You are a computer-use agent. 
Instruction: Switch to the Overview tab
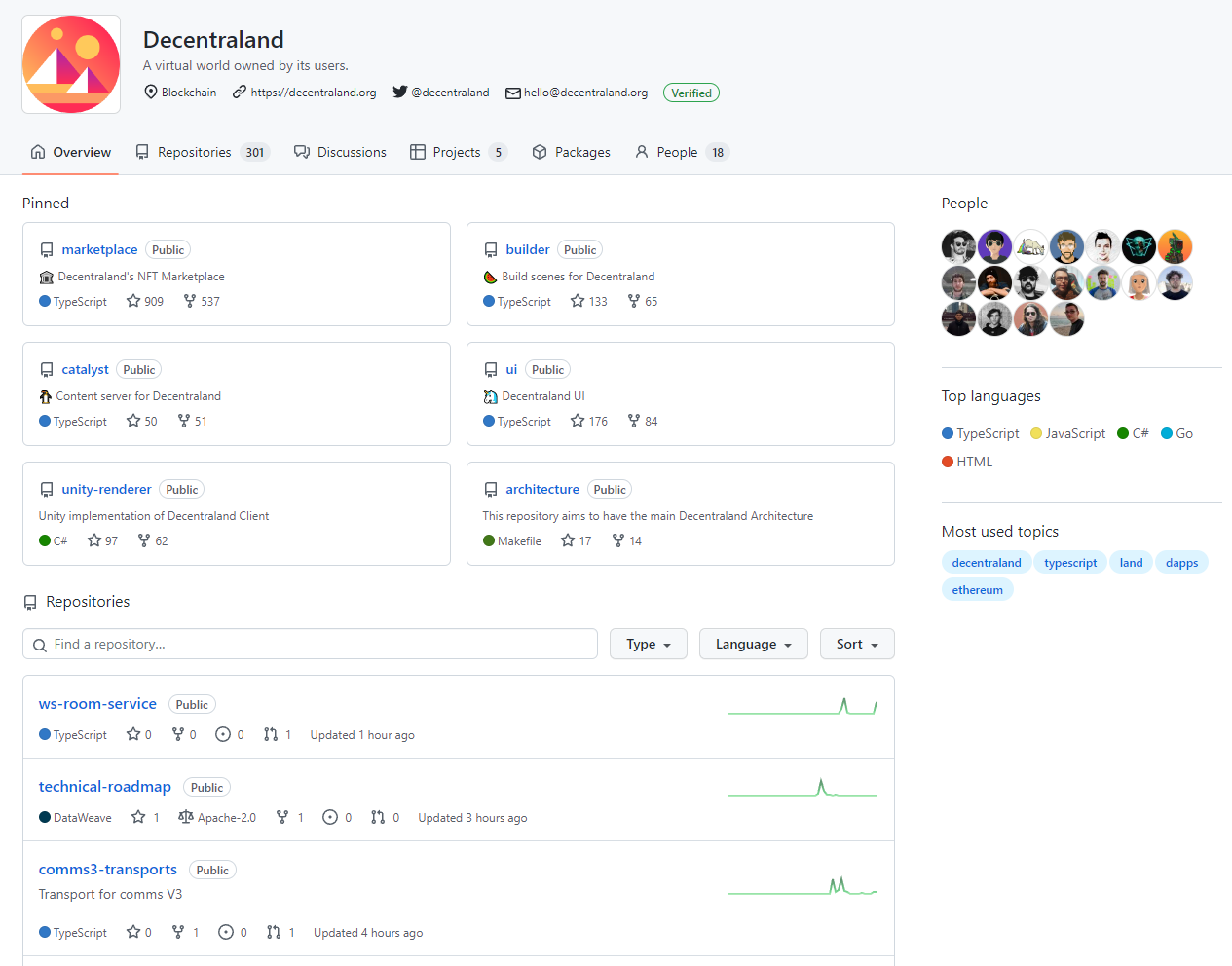(x=70, y=152)
